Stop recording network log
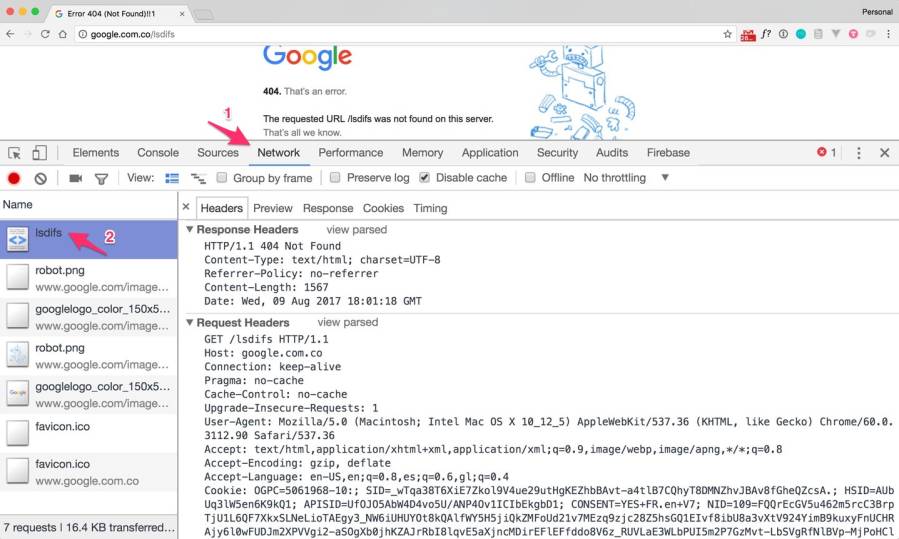 click(14, 178)
